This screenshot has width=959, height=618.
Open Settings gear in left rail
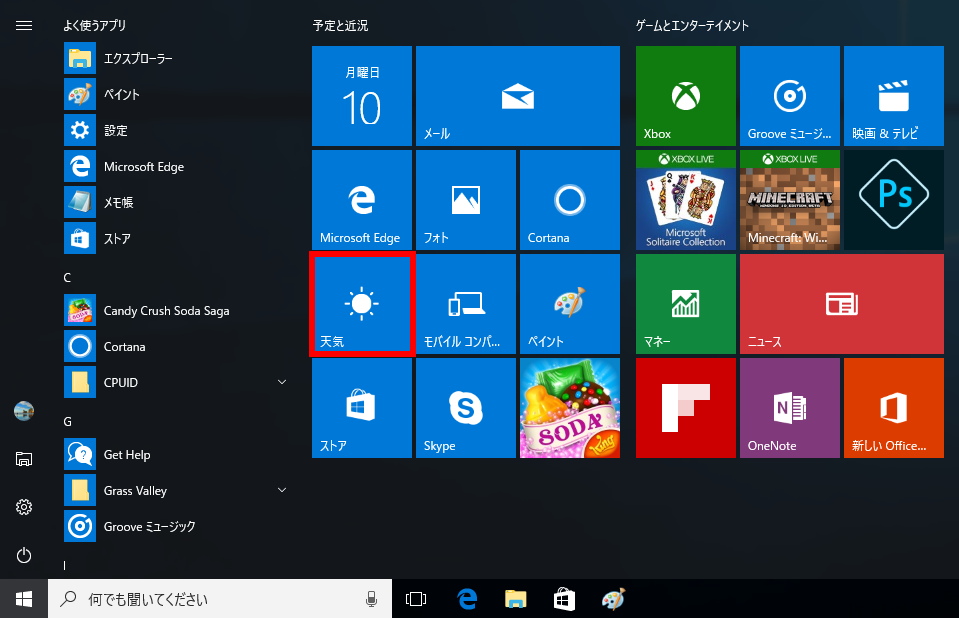click(24, 507)
